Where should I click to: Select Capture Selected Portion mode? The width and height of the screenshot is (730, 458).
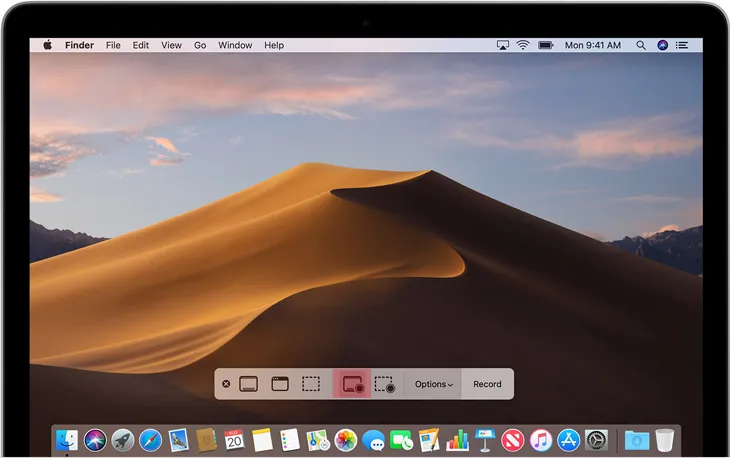point(311,384)
